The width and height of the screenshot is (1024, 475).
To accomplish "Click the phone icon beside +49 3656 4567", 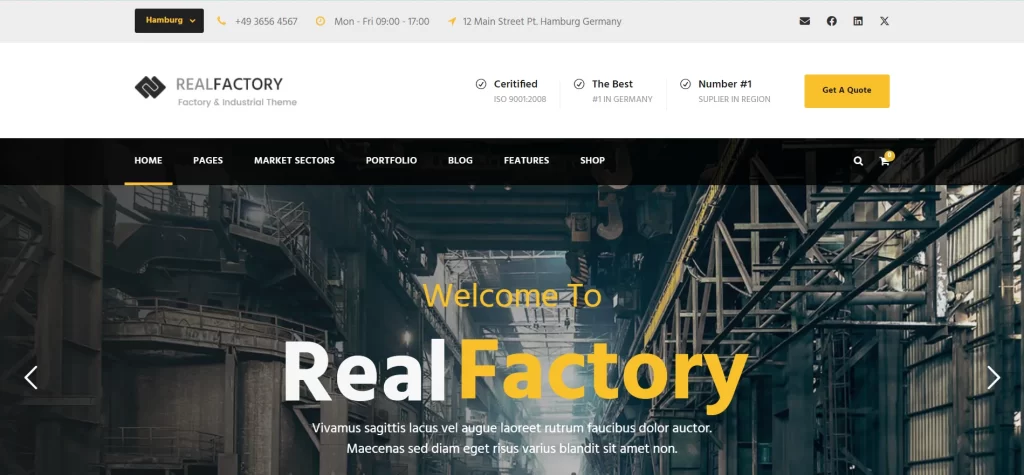I will tap(221, 21).
